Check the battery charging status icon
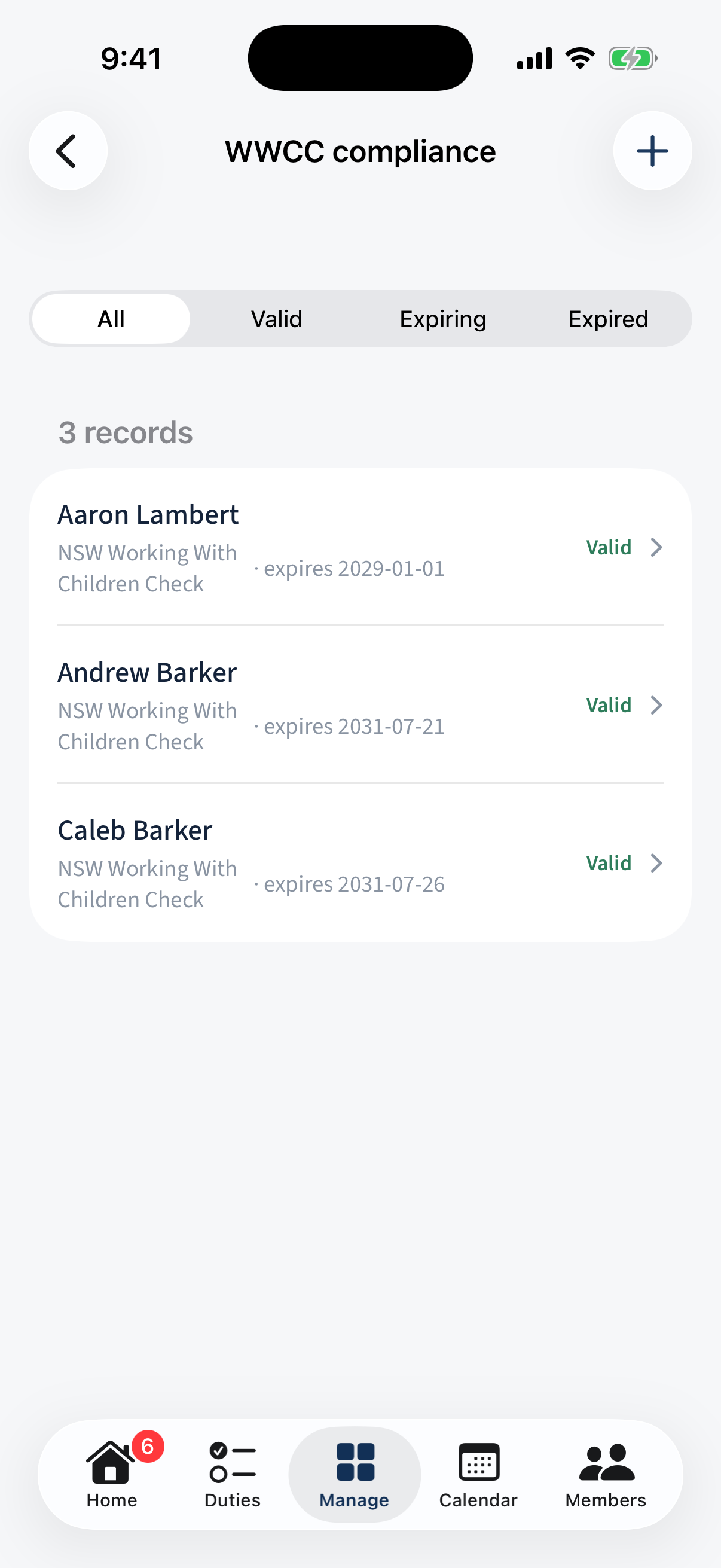The height and width of the screenshot is (1568, 721). [633, 59]
